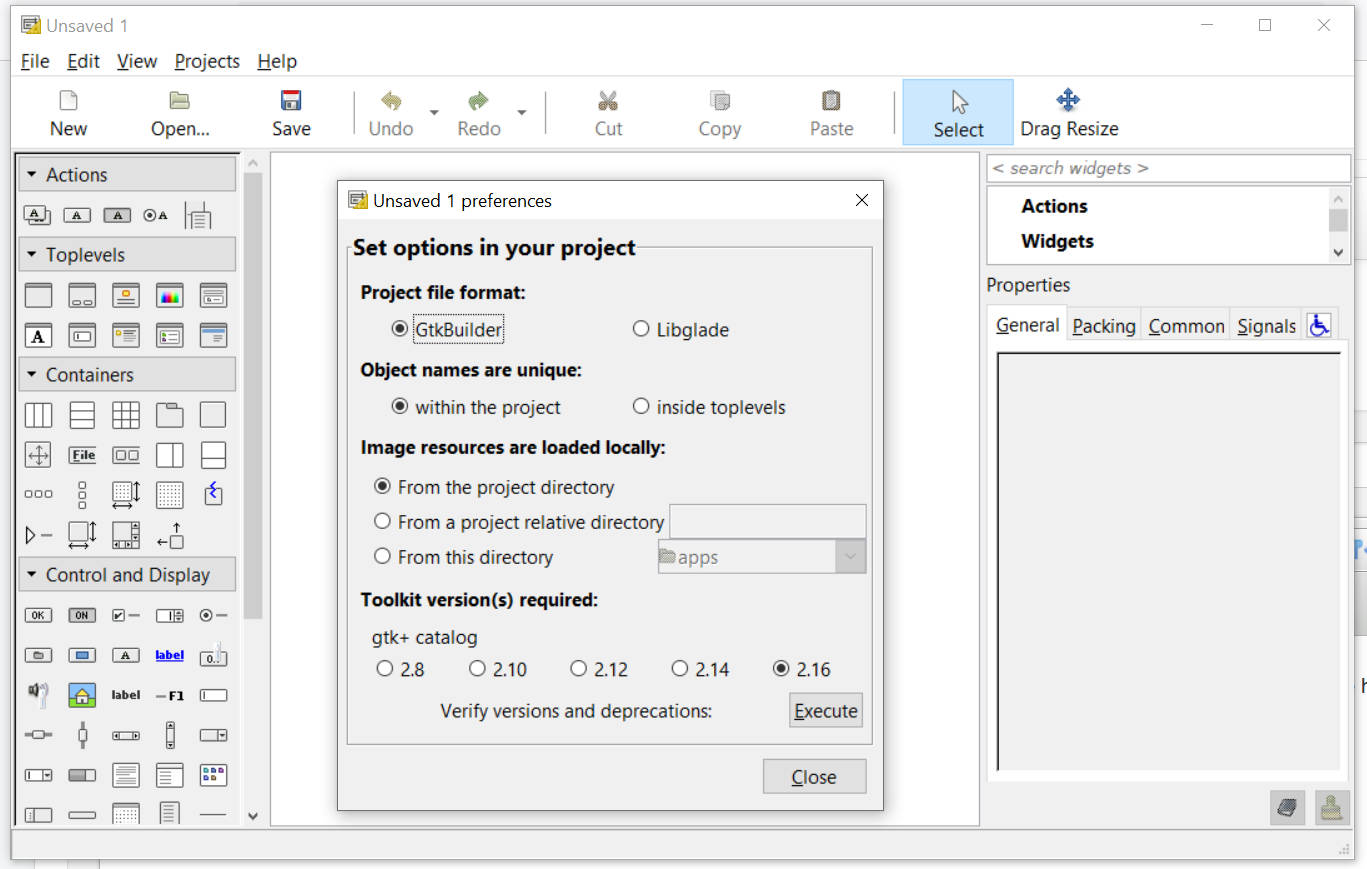Add a Link Button with blue label

[x=170, y=655]
